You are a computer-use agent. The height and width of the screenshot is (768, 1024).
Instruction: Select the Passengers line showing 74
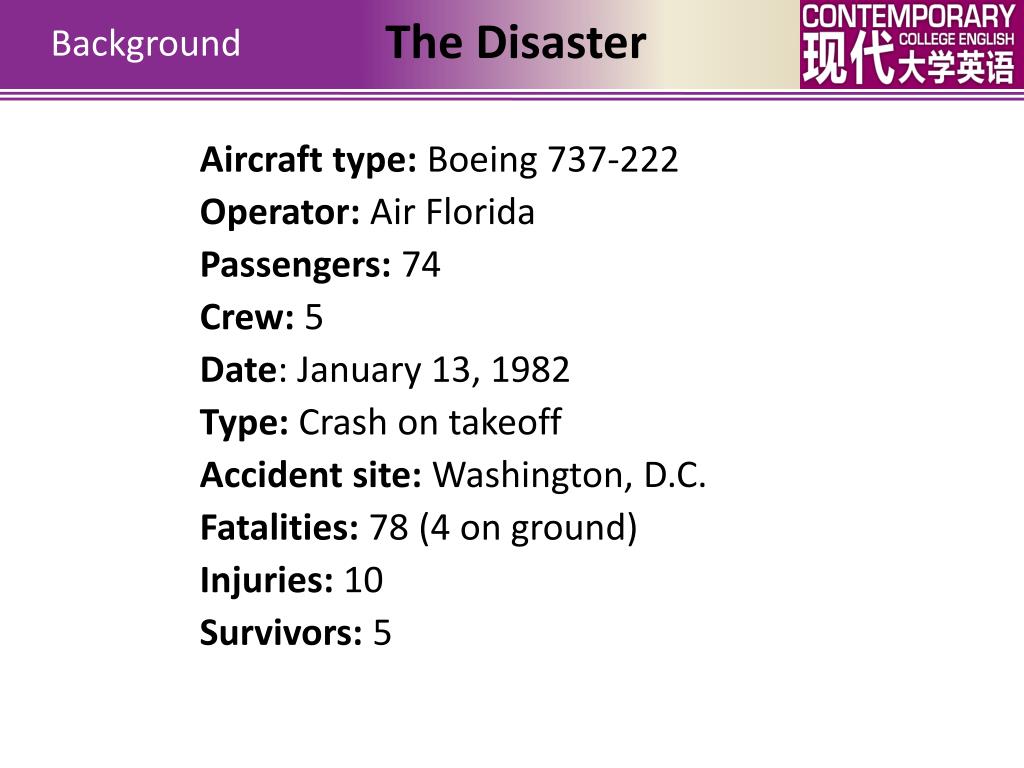(x=320, y=265)
